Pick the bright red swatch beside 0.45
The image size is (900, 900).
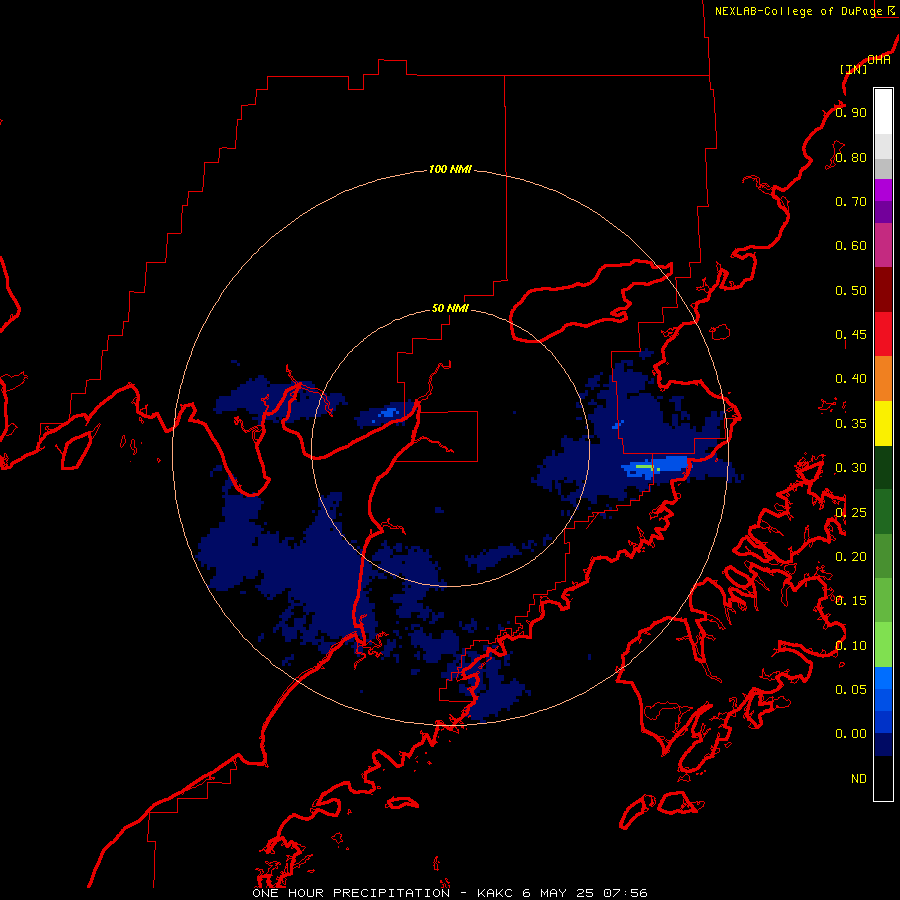tap(883, 334)
